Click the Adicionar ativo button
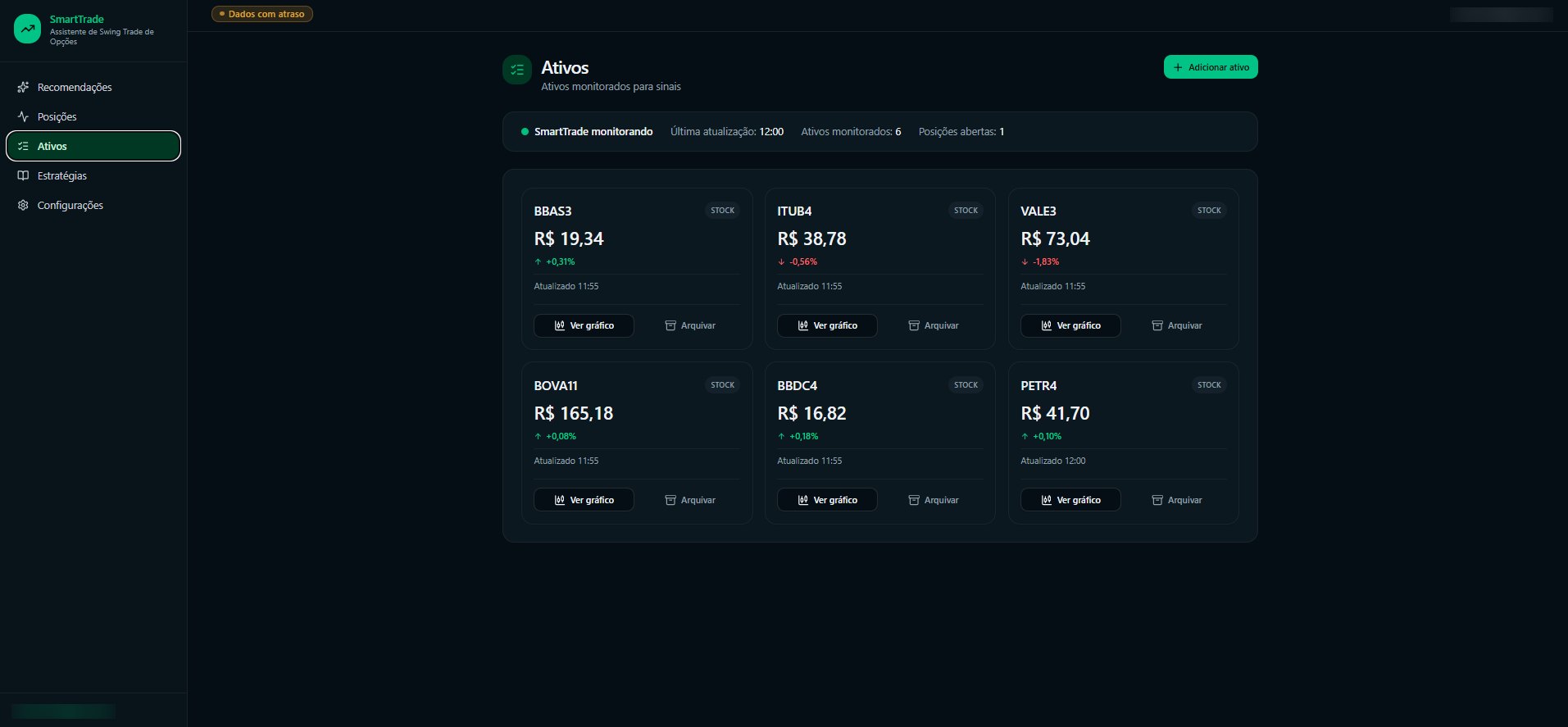The height and width of the screenshot is (727, 1568). [x=1211, y=67]
